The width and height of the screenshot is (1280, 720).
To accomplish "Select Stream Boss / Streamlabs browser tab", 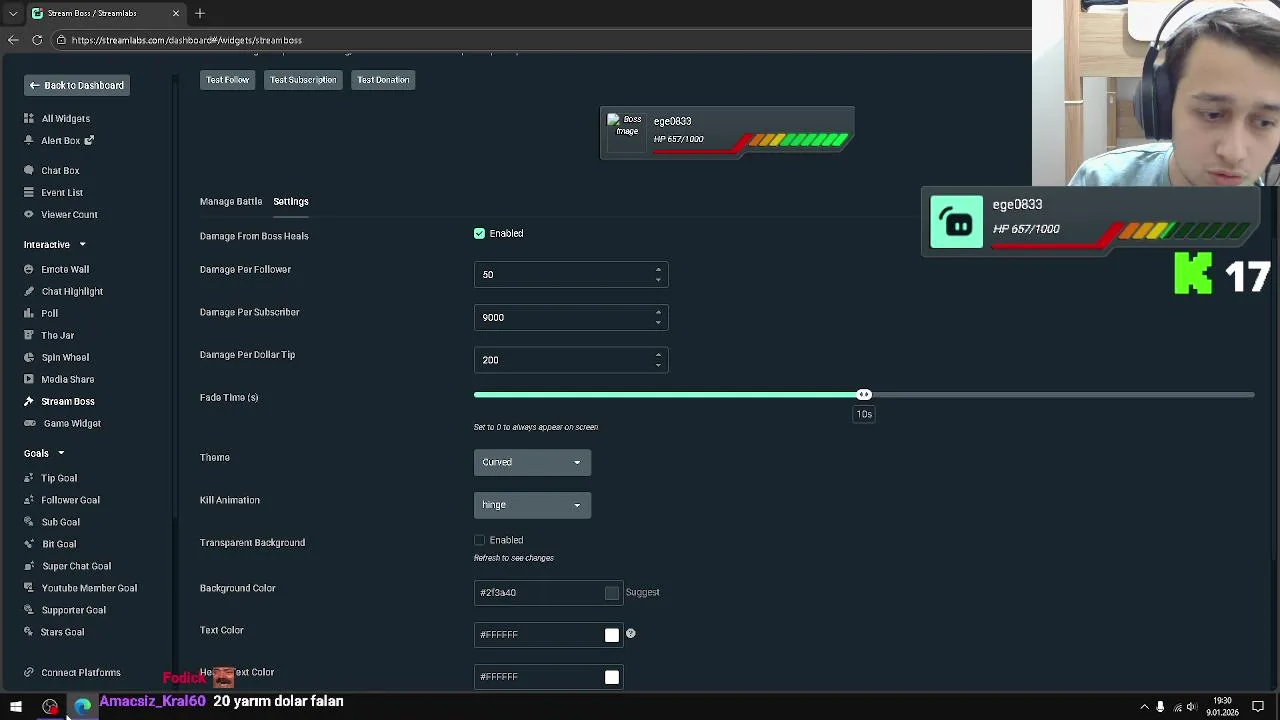I will [106, 13].
